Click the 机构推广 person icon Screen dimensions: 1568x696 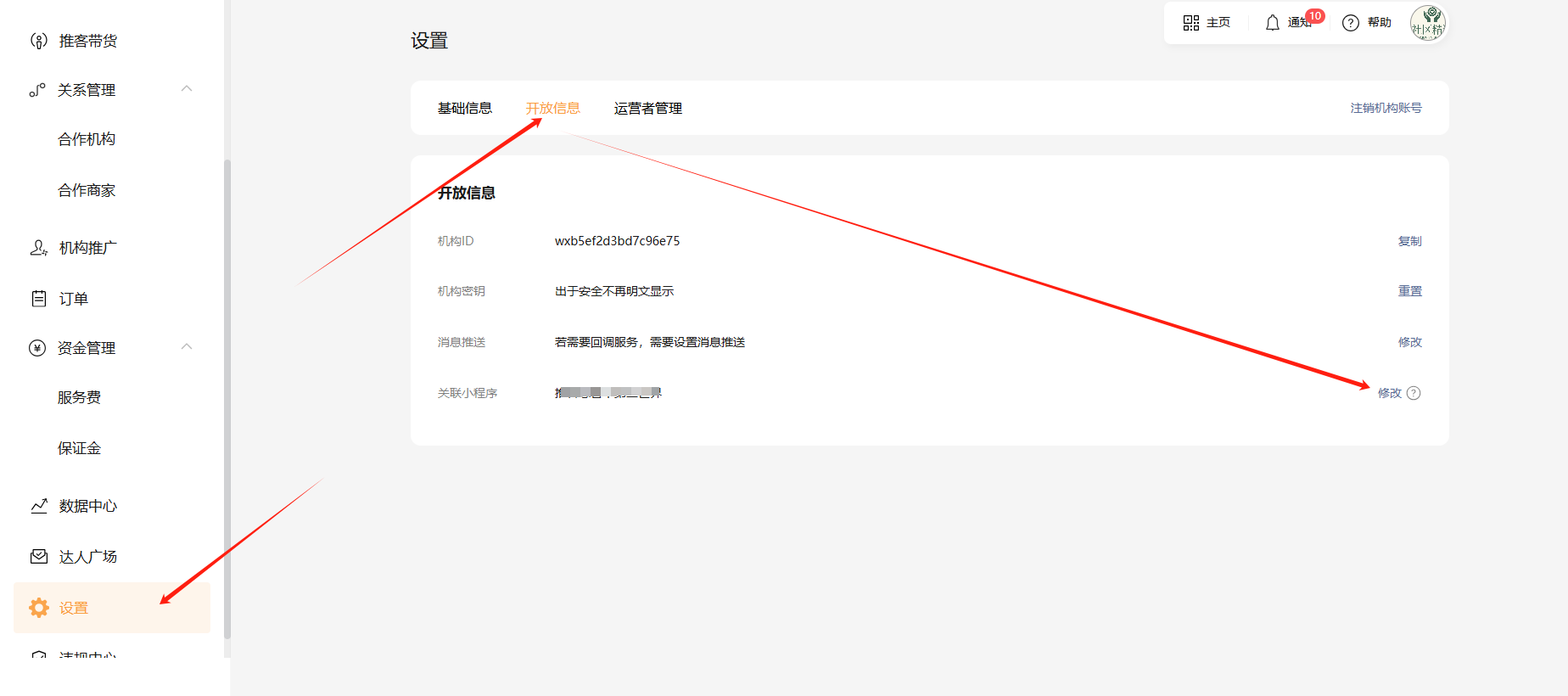[x=38, y=248]
